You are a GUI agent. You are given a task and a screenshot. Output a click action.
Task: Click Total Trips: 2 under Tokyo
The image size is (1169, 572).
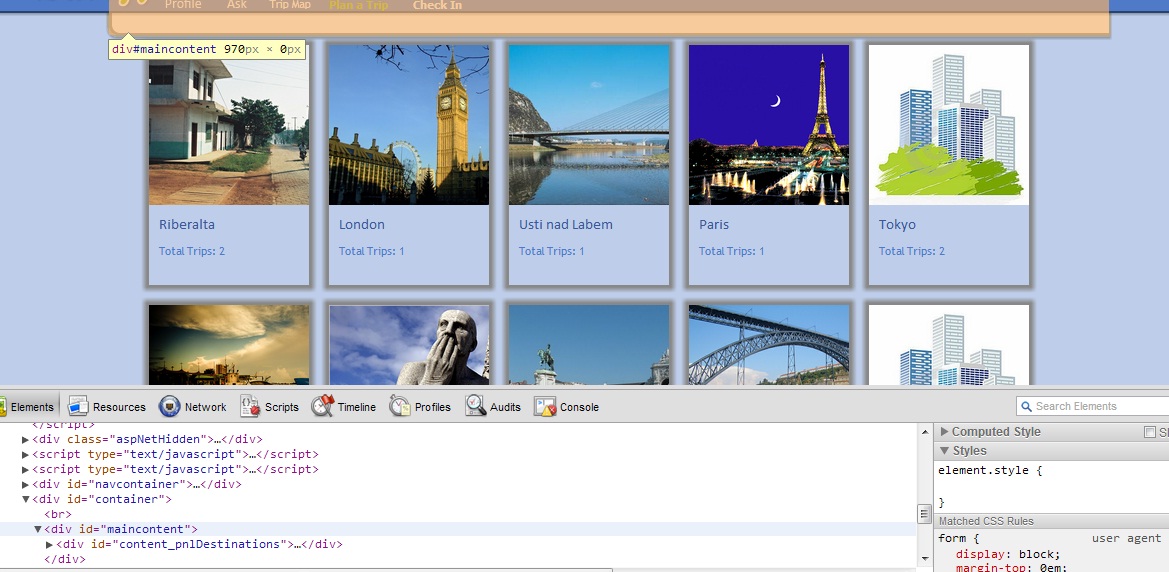tap(912, 251)
